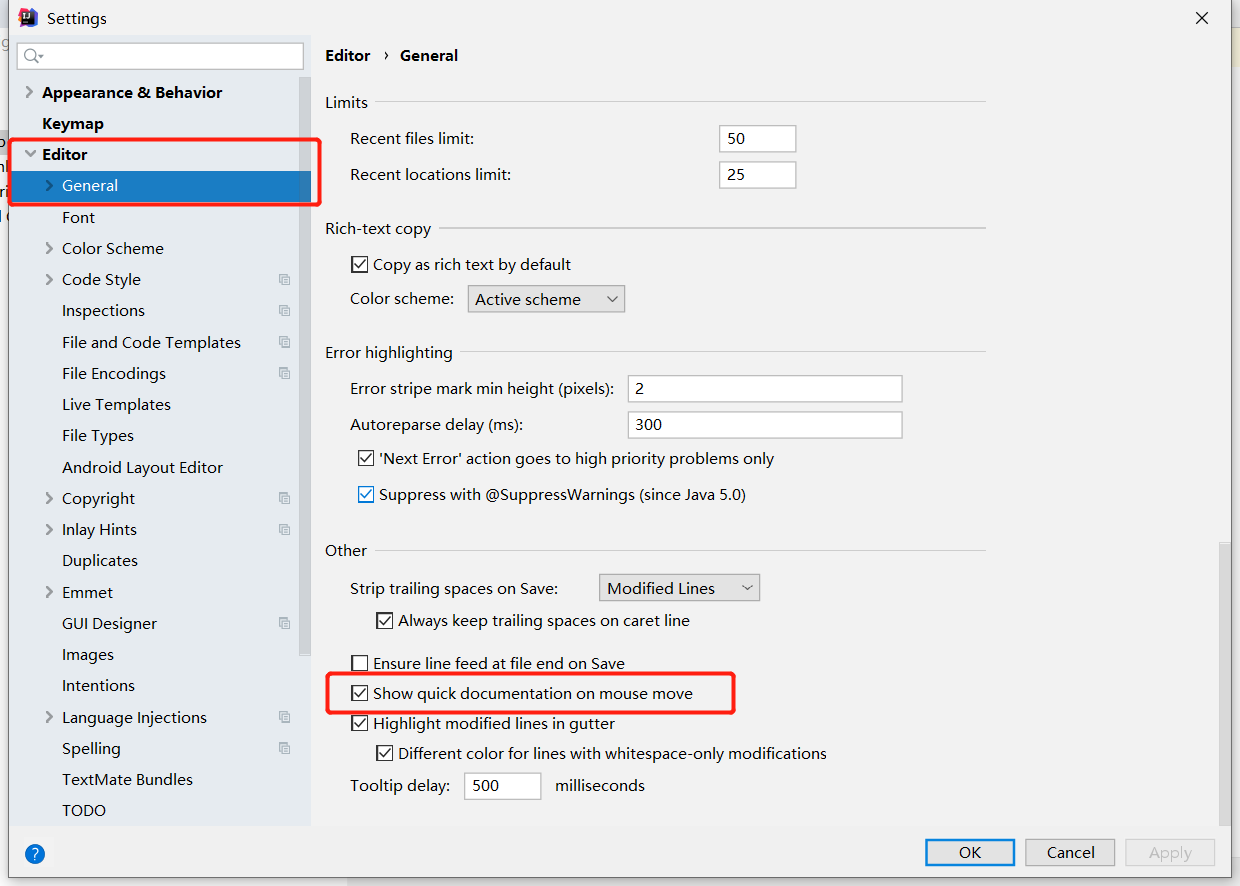The height and width of the screenshot is (886, 1240).
Task: Open Strip trailing spaces Modified Lines dropdown
Action: [680, 588]
